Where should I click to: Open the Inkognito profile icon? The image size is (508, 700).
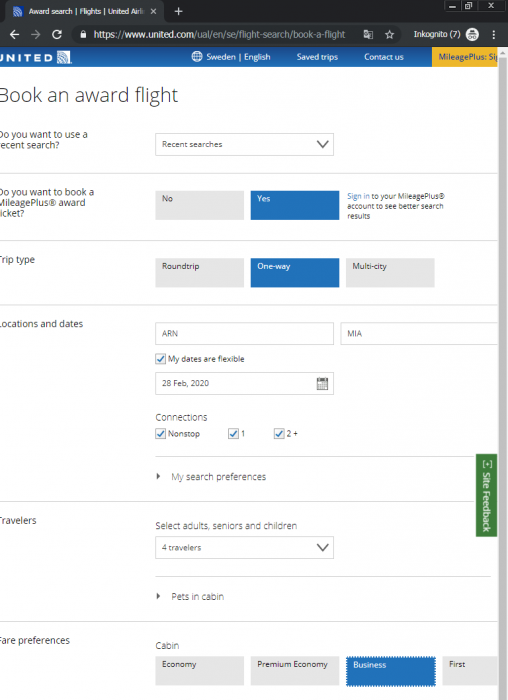coord(472,34)
